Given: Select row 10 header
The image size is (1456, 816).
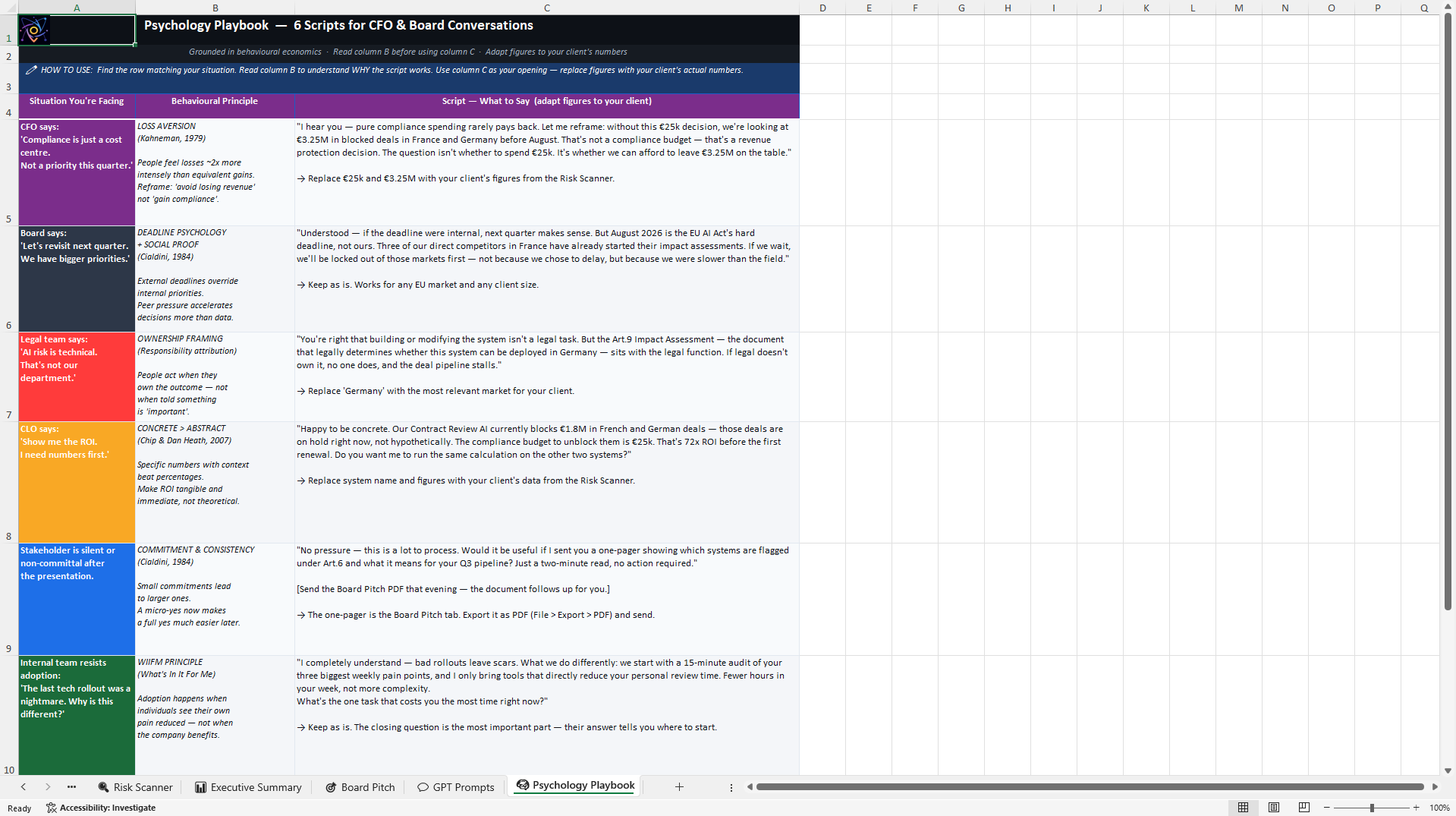Looking at the screenshot, I should click(9, 715).
